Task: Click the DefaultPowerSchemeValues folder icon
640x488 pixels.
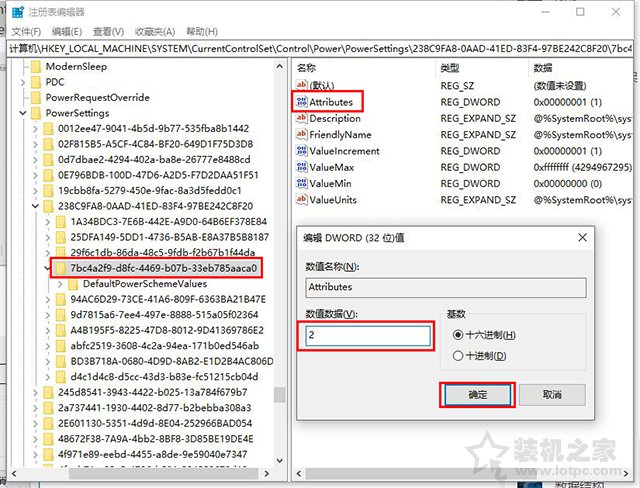Action: [73, 284]
